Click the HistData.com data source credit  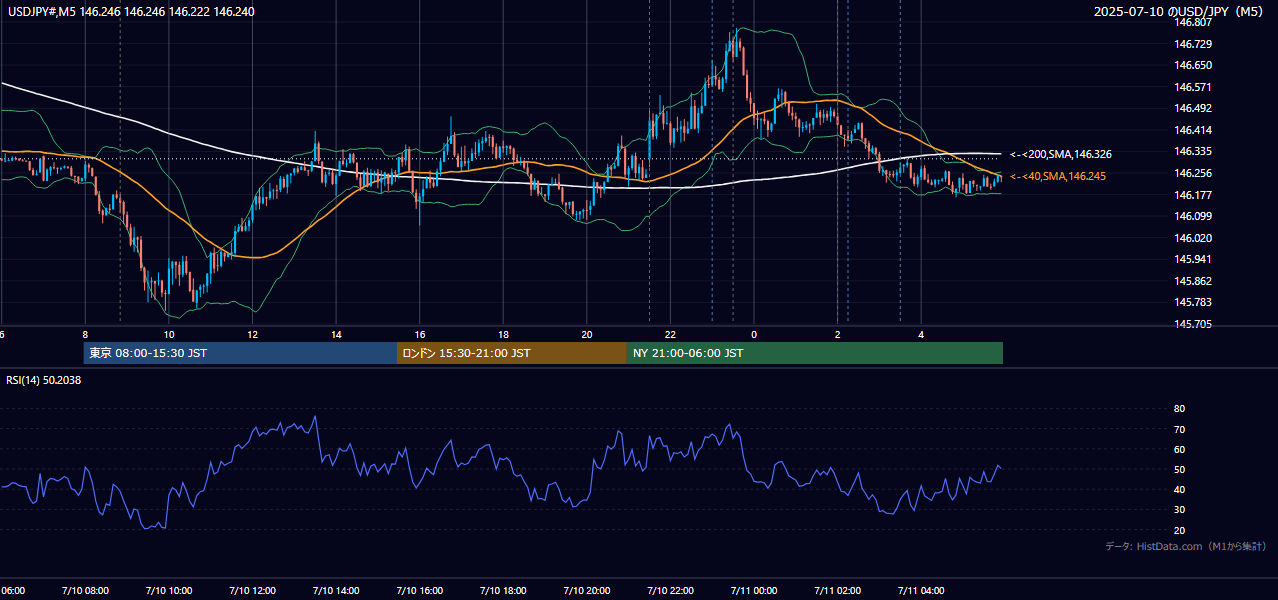[1186, 546]
